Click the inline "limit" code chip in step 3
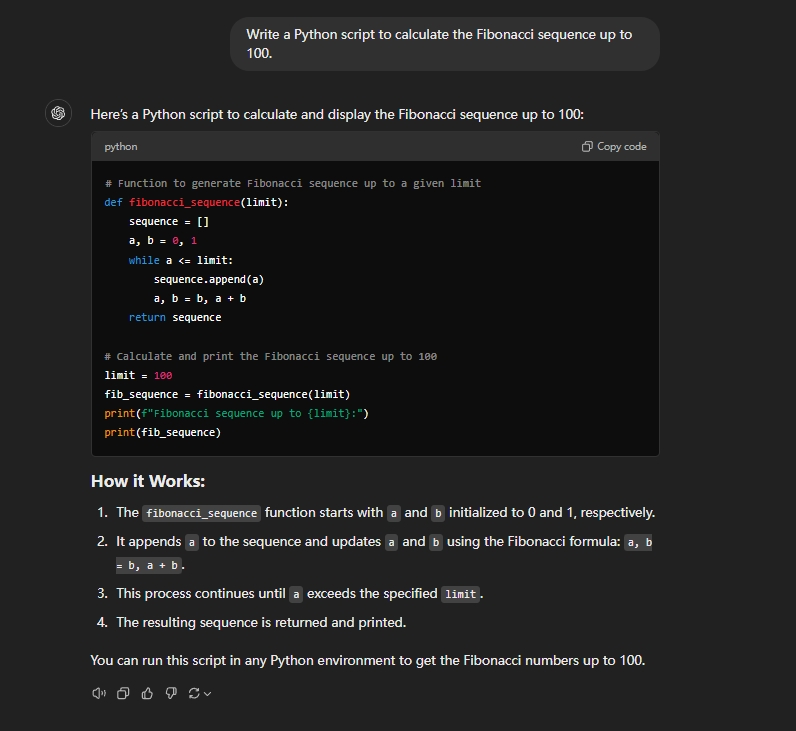 point(460,594)
